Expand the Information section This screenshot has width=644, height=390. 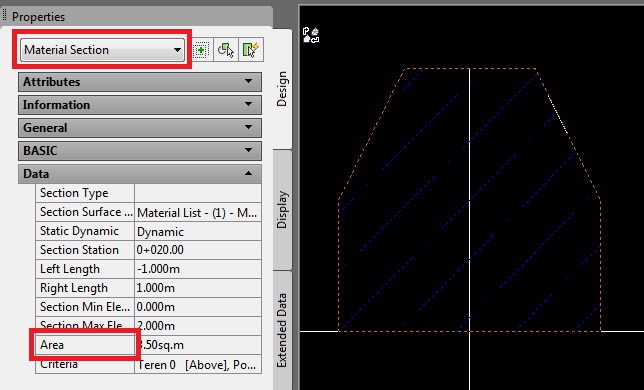tap(140, 105)
